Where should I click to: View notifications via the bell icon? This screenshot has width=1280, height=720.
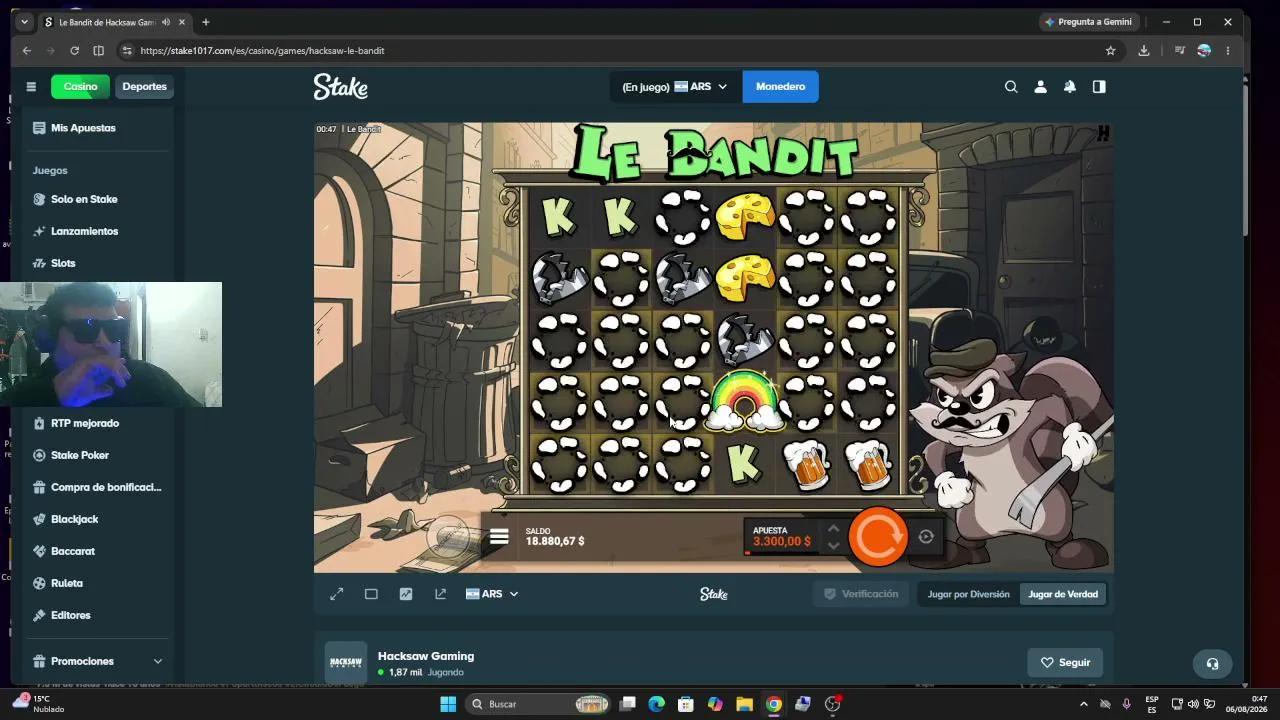[x=1070, y=87]
